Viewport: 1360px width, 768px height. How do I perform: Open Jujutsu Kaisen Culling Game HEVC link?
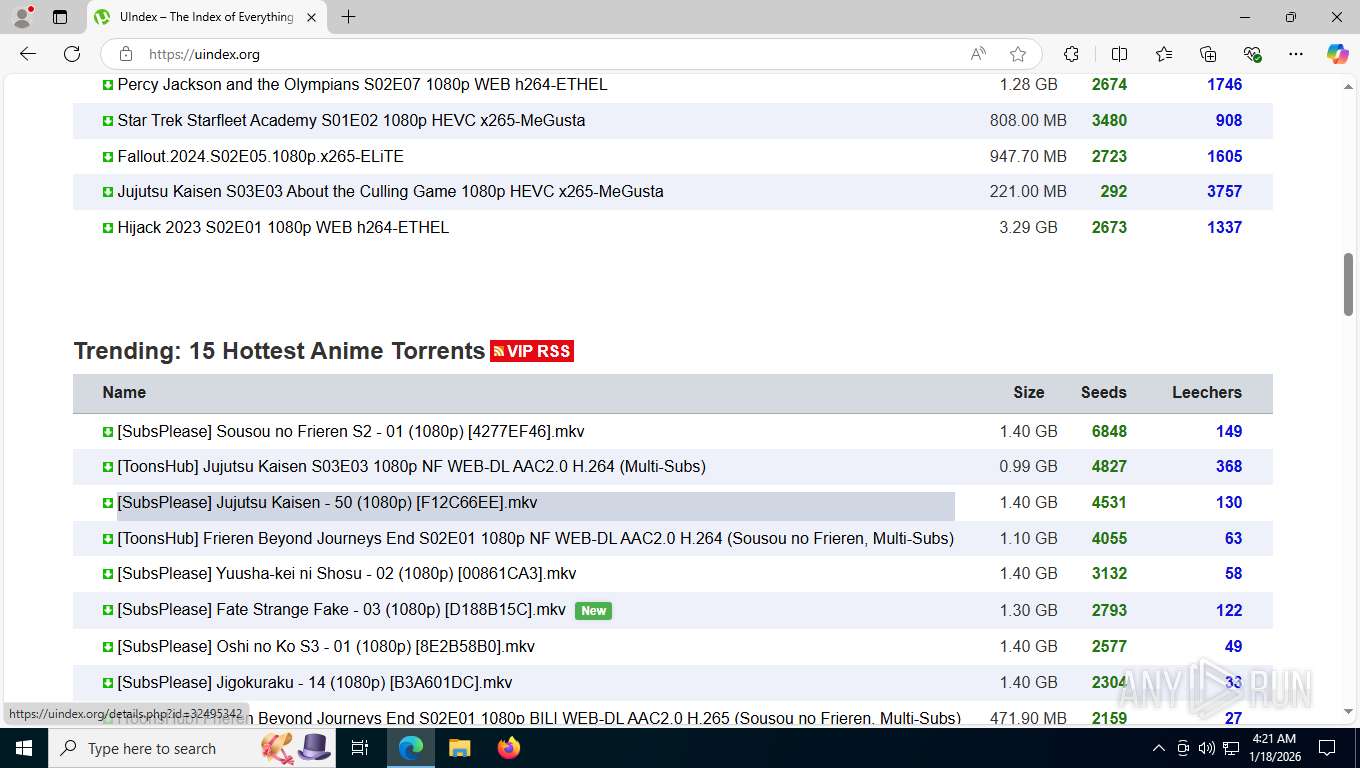point(390,191)
